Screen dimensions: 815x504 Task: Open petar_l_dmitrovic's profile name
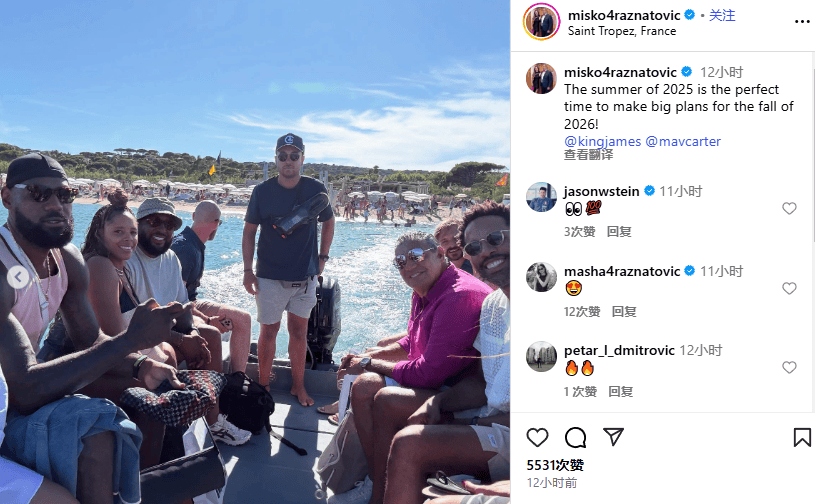click(619, 351)
